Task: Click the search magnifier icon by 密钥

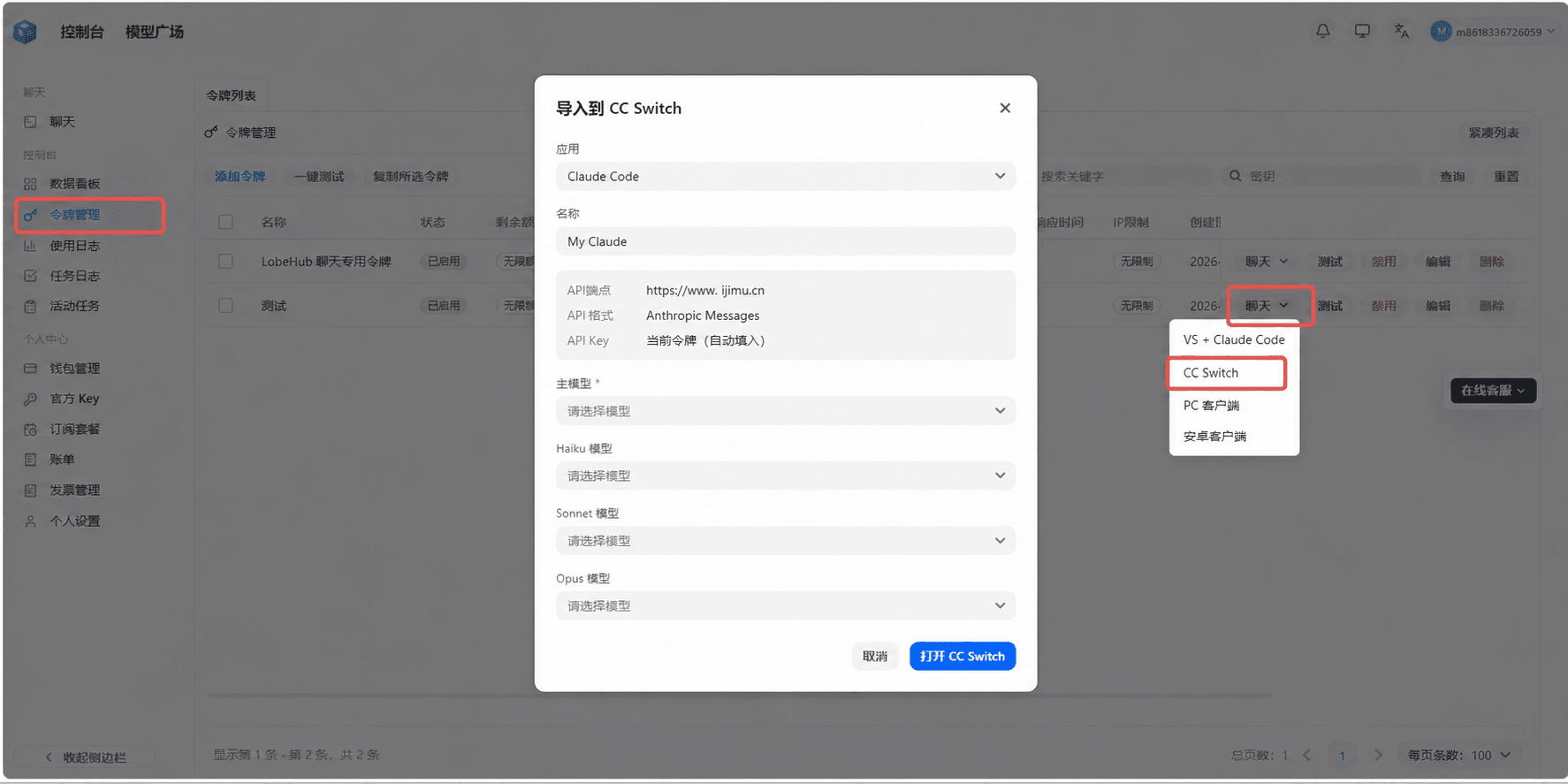Action: (x=1235, y=176)
